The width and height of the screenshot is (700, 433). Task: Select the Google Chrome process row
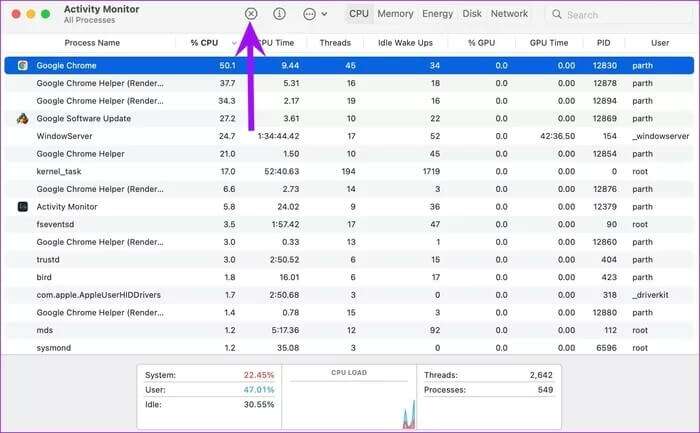[x=349, y=66]
